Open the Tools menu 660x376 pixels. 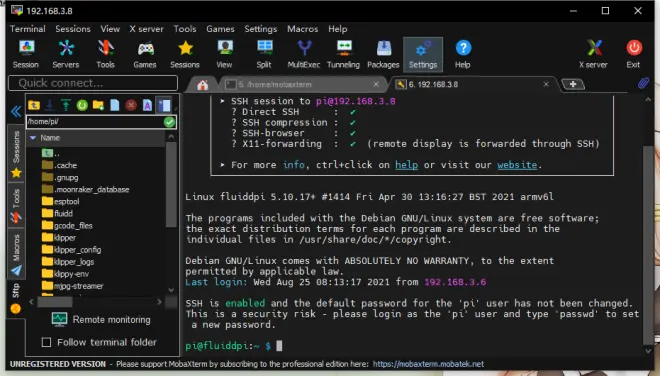click(x=185, y=29)
